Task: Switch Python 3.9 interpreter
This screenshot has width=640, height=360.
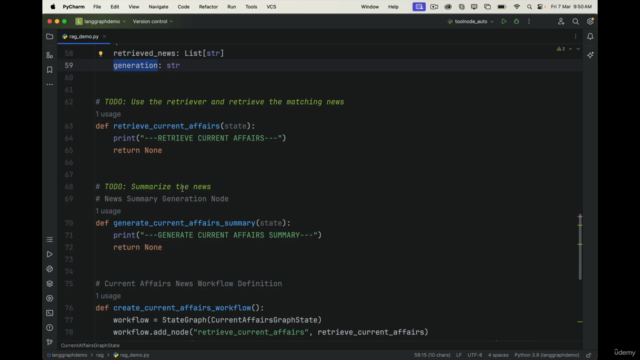Action: [x=547, y=355]
